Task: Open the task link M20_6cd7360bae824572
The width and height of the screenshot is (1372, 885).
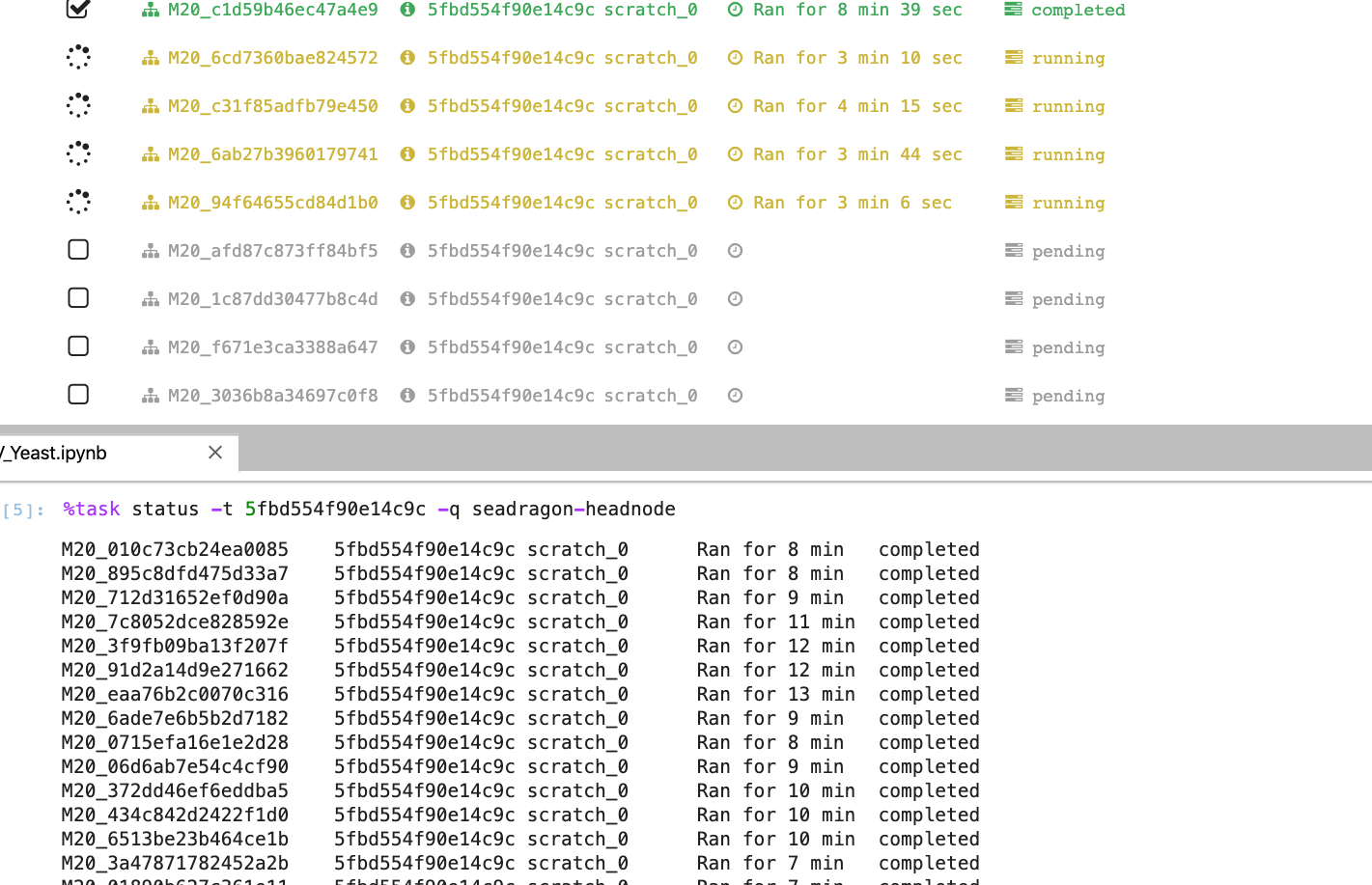Action: (273, 58)
